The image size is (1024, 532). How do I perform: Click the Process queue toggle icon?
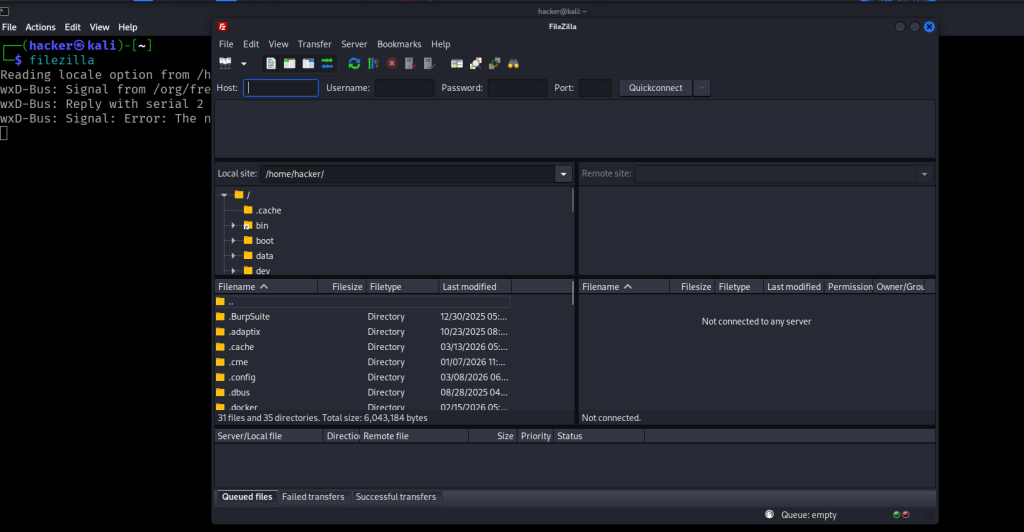click(372, 63)
